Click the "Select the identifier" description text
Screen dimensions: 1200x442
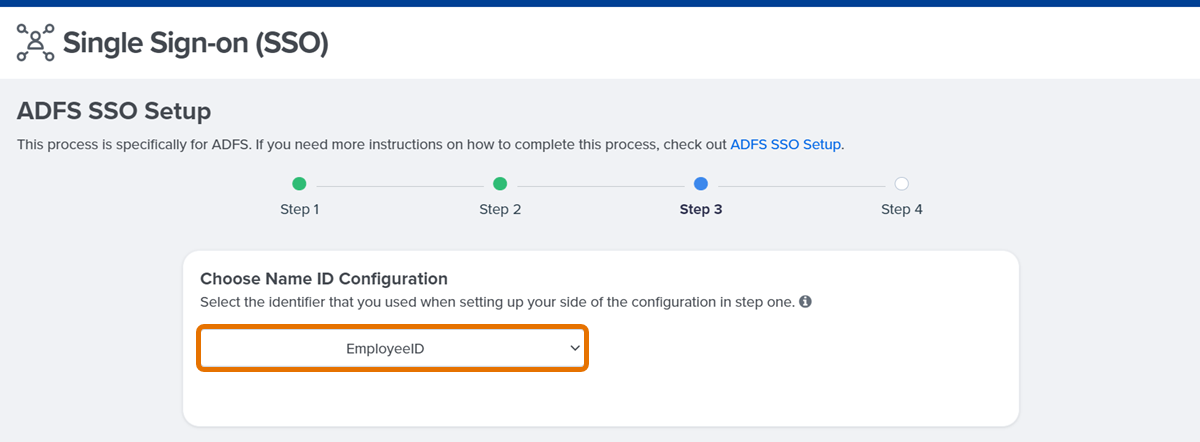[497, 301]
